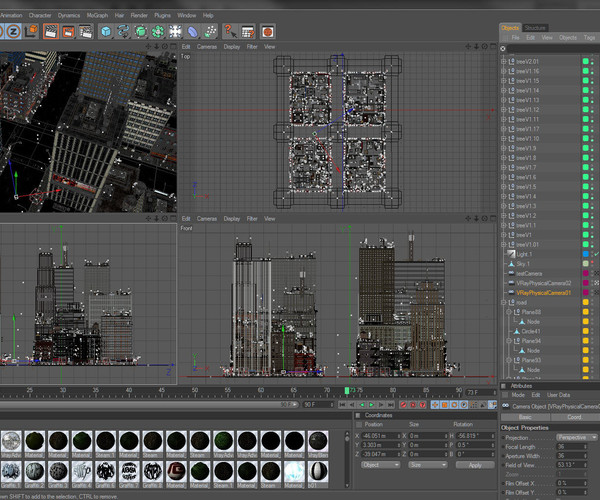
Task: Open the MoGraph menu
Action: [x=97, y=15]
